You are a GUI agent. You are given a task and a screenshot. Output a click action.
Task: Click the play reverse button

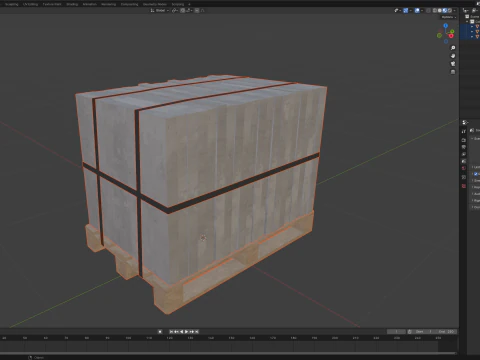pos(182,332)
